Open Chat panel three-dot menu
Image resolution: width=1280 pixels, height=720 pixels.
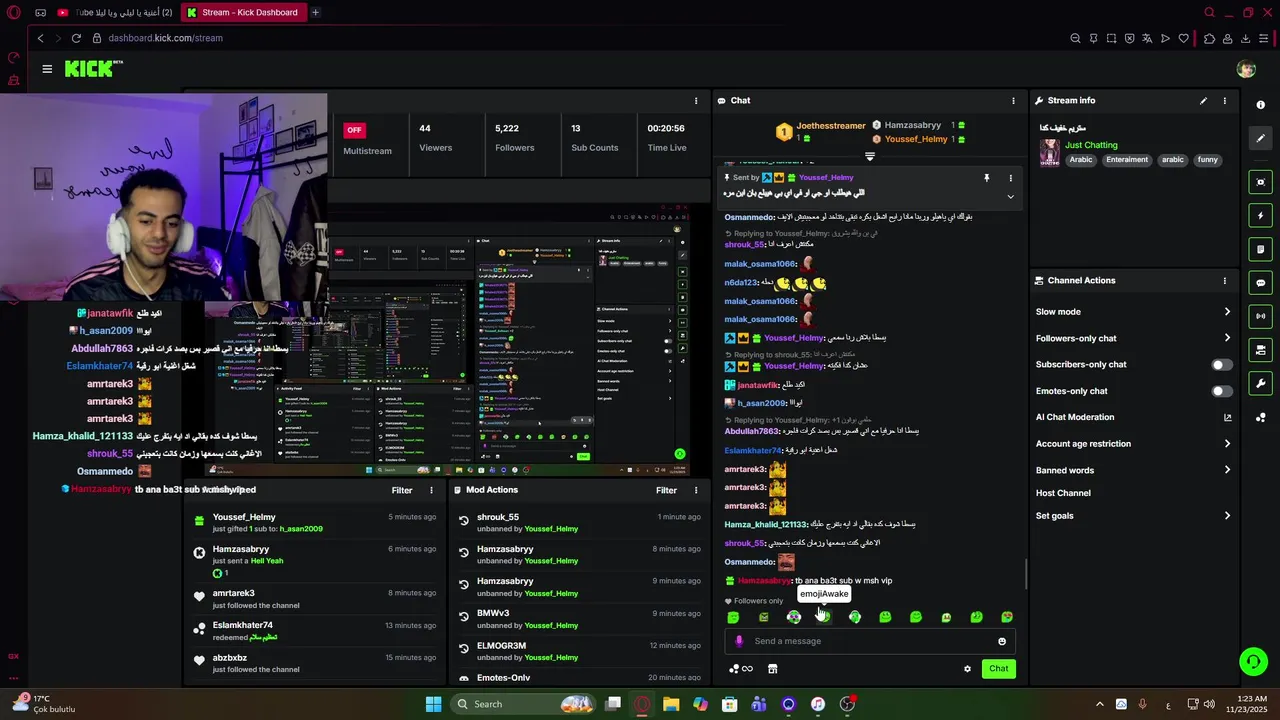1013,101
